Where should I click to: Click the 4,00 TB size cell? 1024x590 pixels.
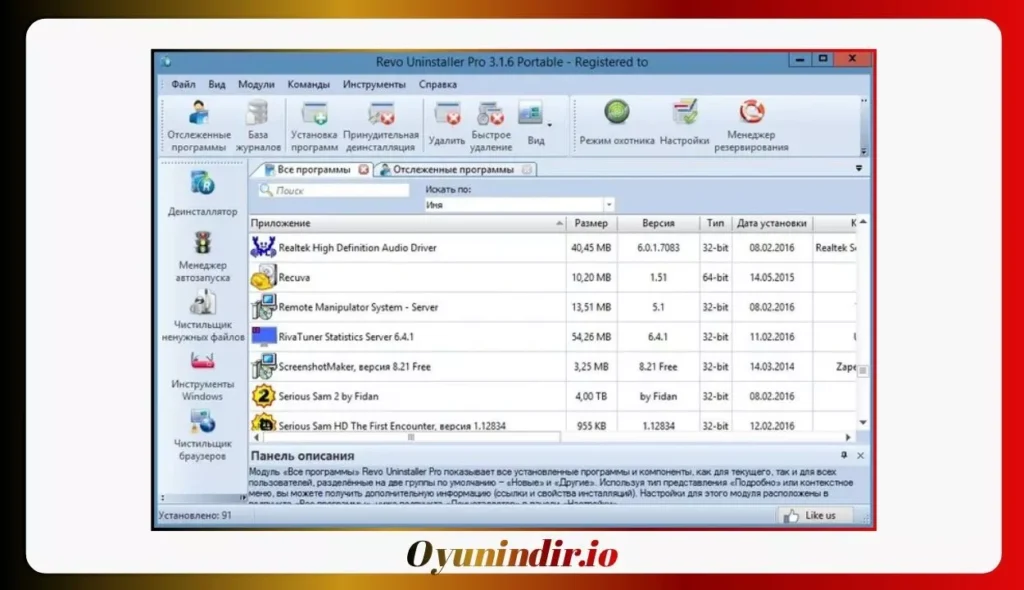point(591,396)
